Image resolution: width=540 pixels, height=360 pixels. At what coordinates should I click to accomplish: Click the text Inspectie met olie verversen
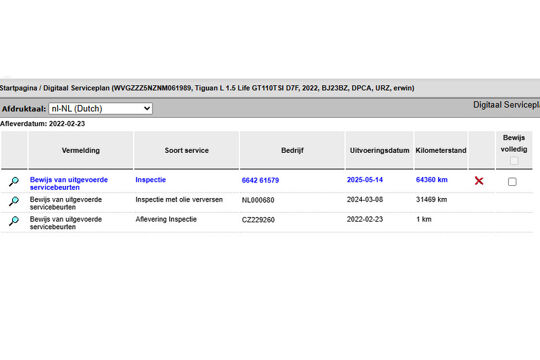point(179,199)
